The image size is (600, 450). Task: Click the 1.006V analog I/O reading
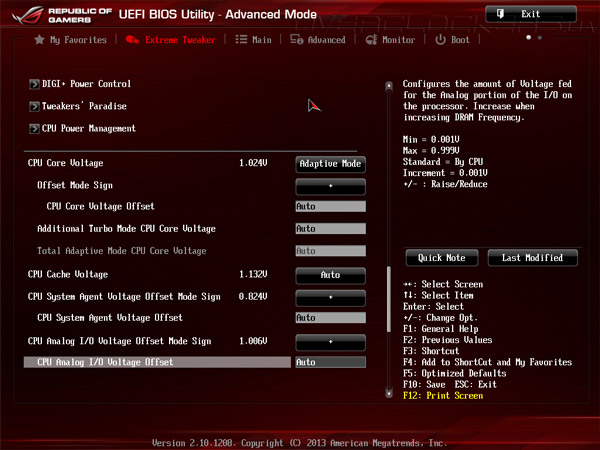pos(253,341)
